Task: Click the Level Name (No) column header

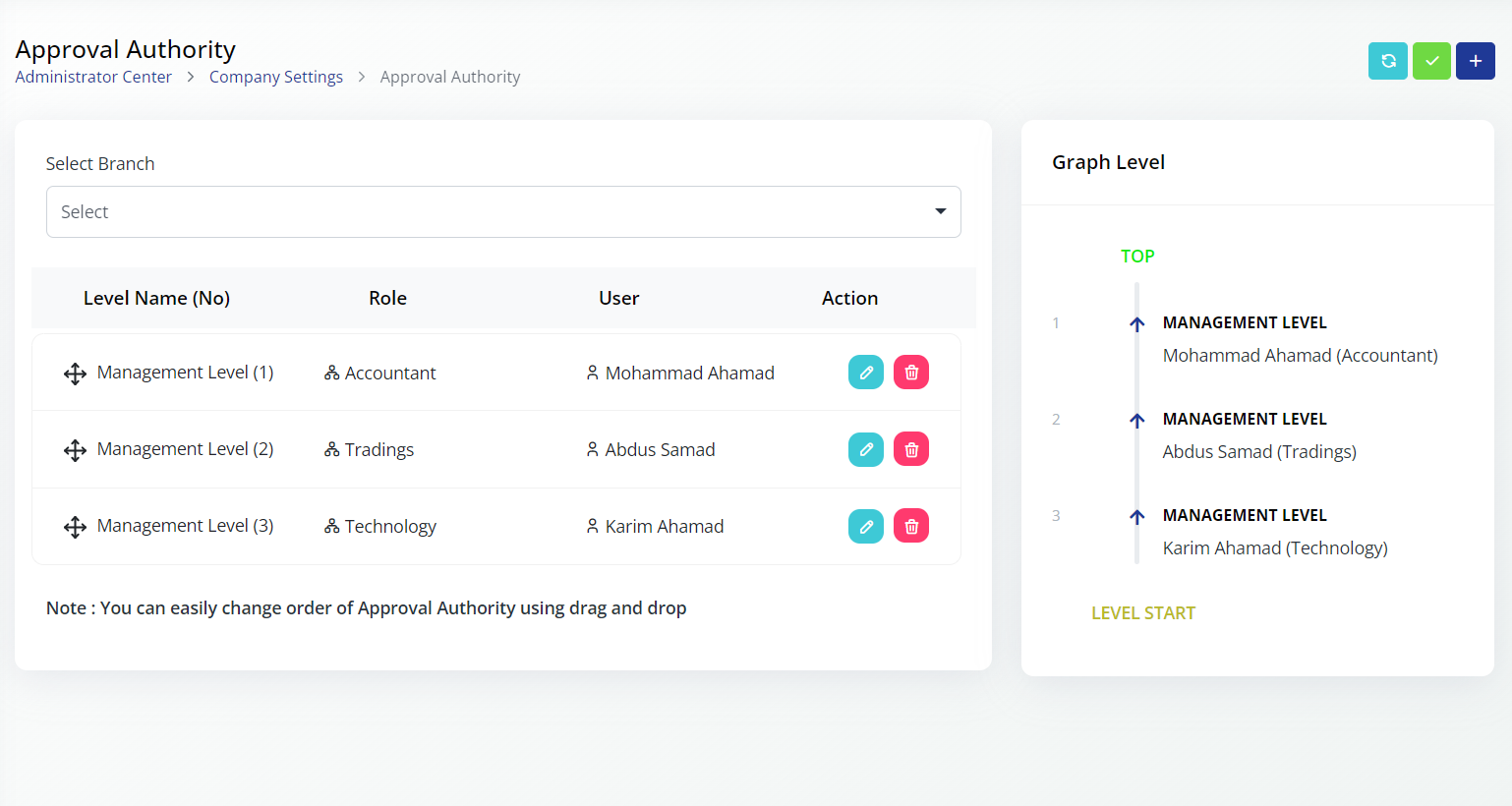Action: tap(156, 298)
